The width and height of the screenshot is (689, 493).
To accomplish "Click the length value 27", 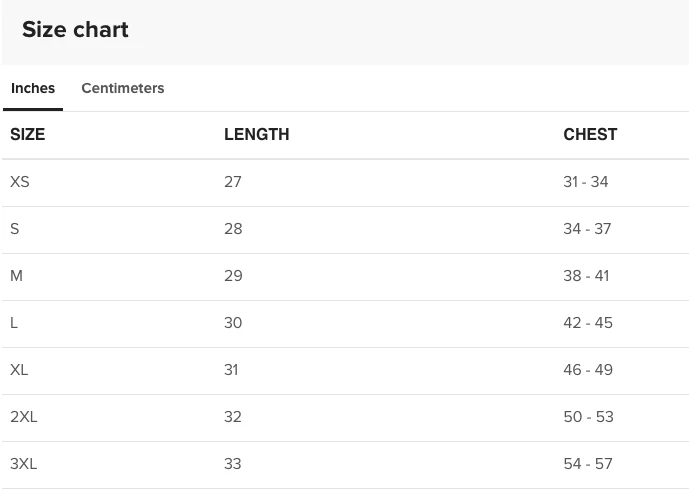I will 233,182.
